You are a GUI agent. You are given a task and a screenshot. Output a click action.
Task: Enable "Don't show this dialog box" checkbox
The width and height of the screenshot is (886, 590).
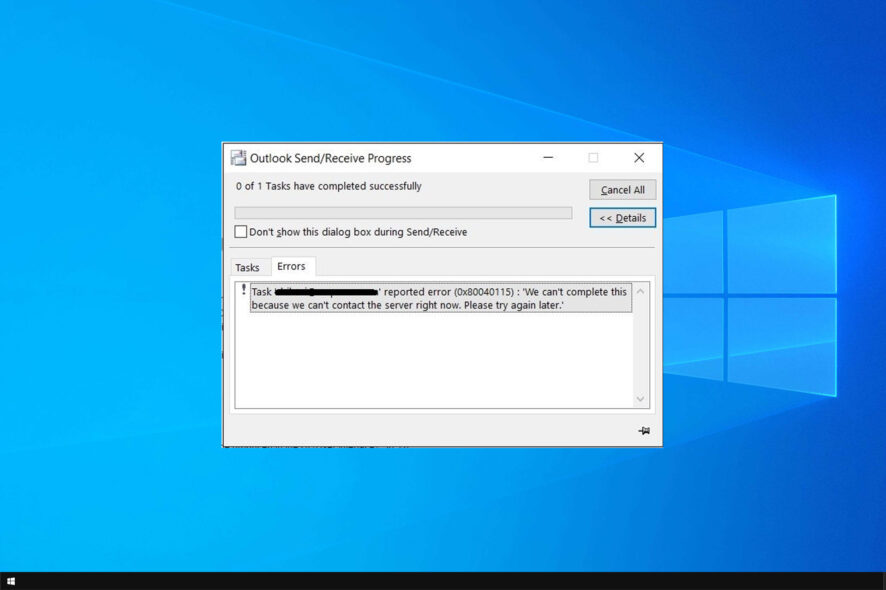(241, 232)
